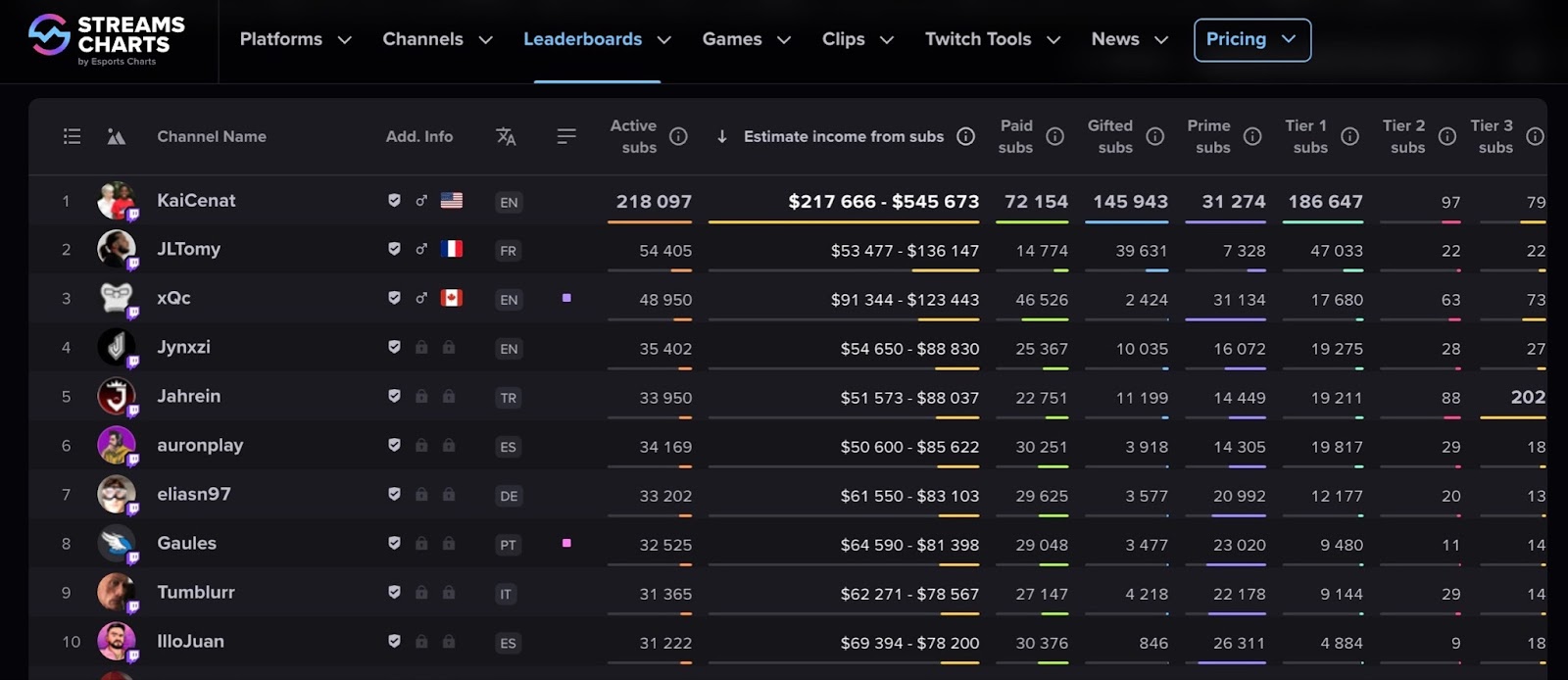The width and height of the screenshot is (1568, 680).
Task: Show info for Tier 2 subs column
Action: pos(1446,136)
